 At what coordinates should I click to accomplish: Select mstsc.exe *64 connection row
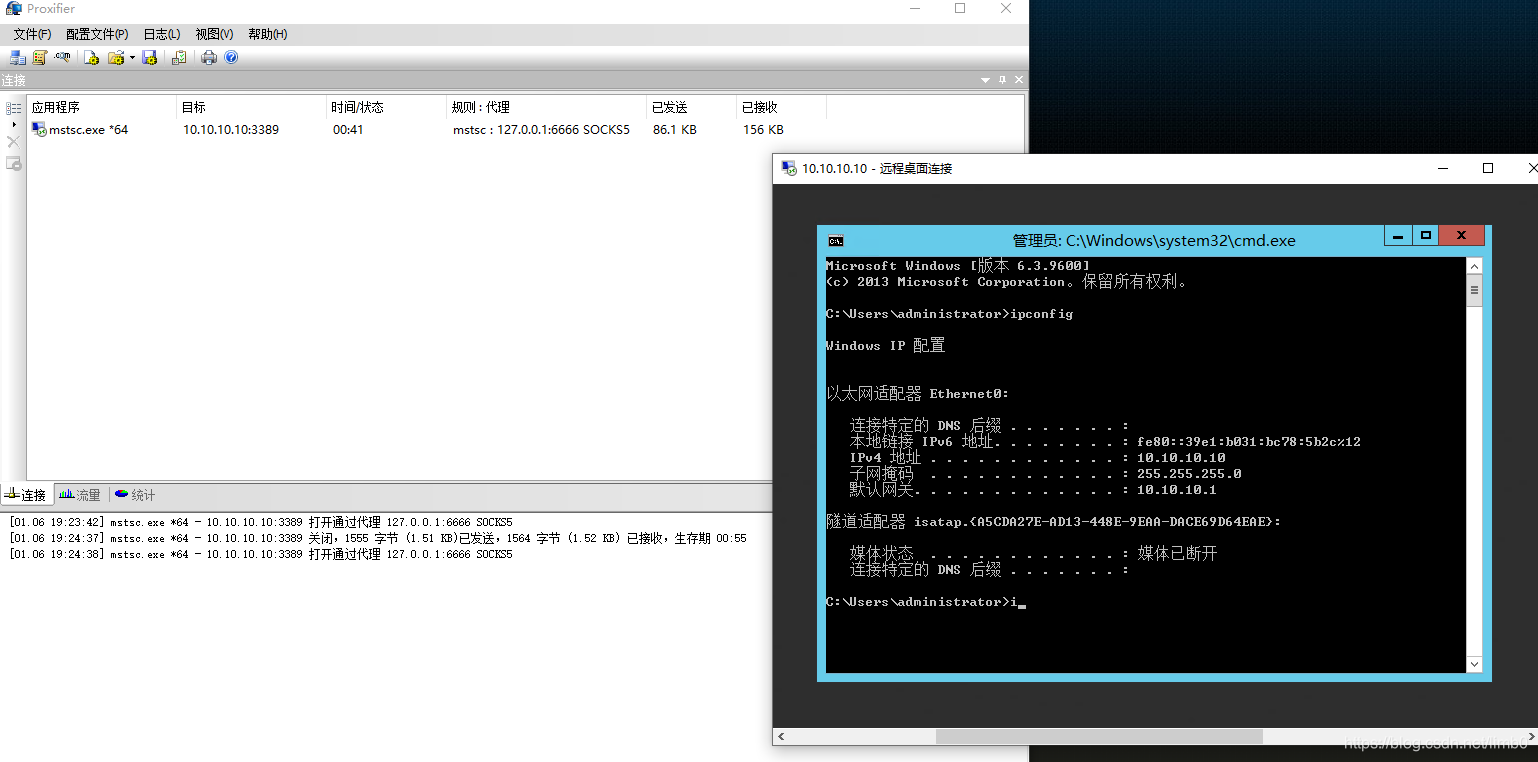point(525,129)
